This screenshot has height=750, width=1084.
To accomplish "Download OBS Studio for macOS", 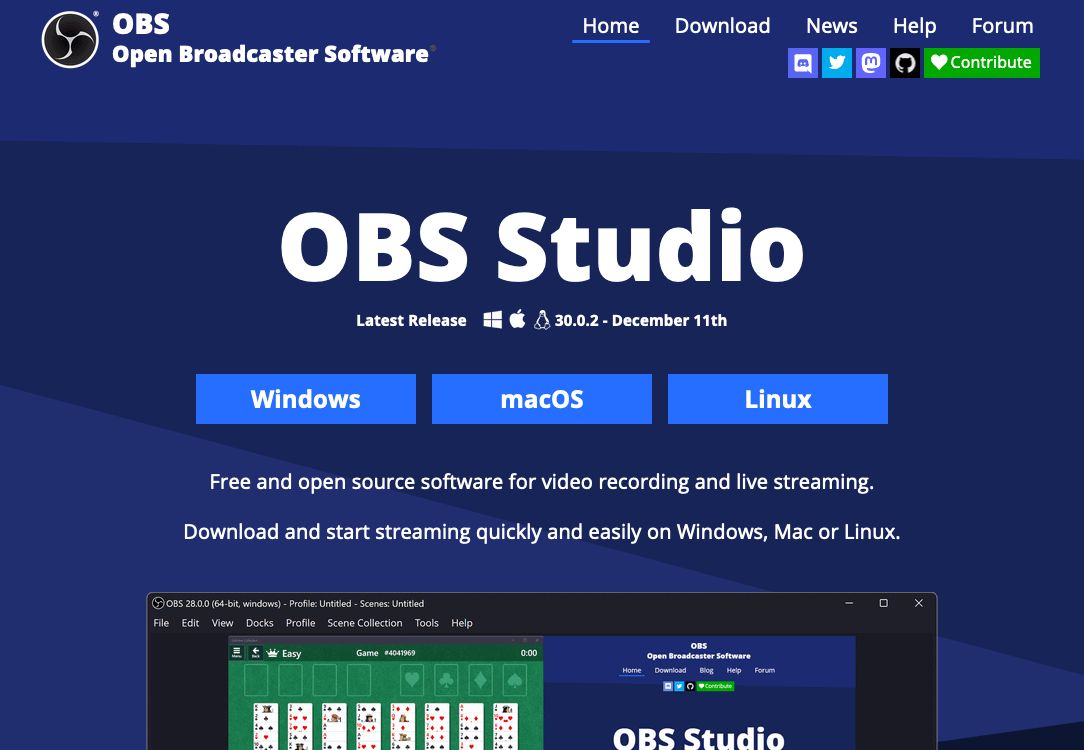I will (x=542, y=399).
